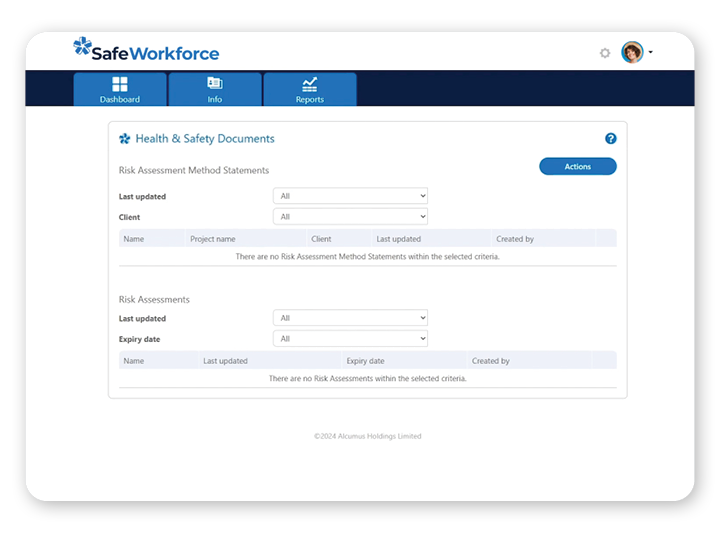720x540 pixels.
Task: Click the Health & Safety Documents pinwheel icon
Action: 125,139
